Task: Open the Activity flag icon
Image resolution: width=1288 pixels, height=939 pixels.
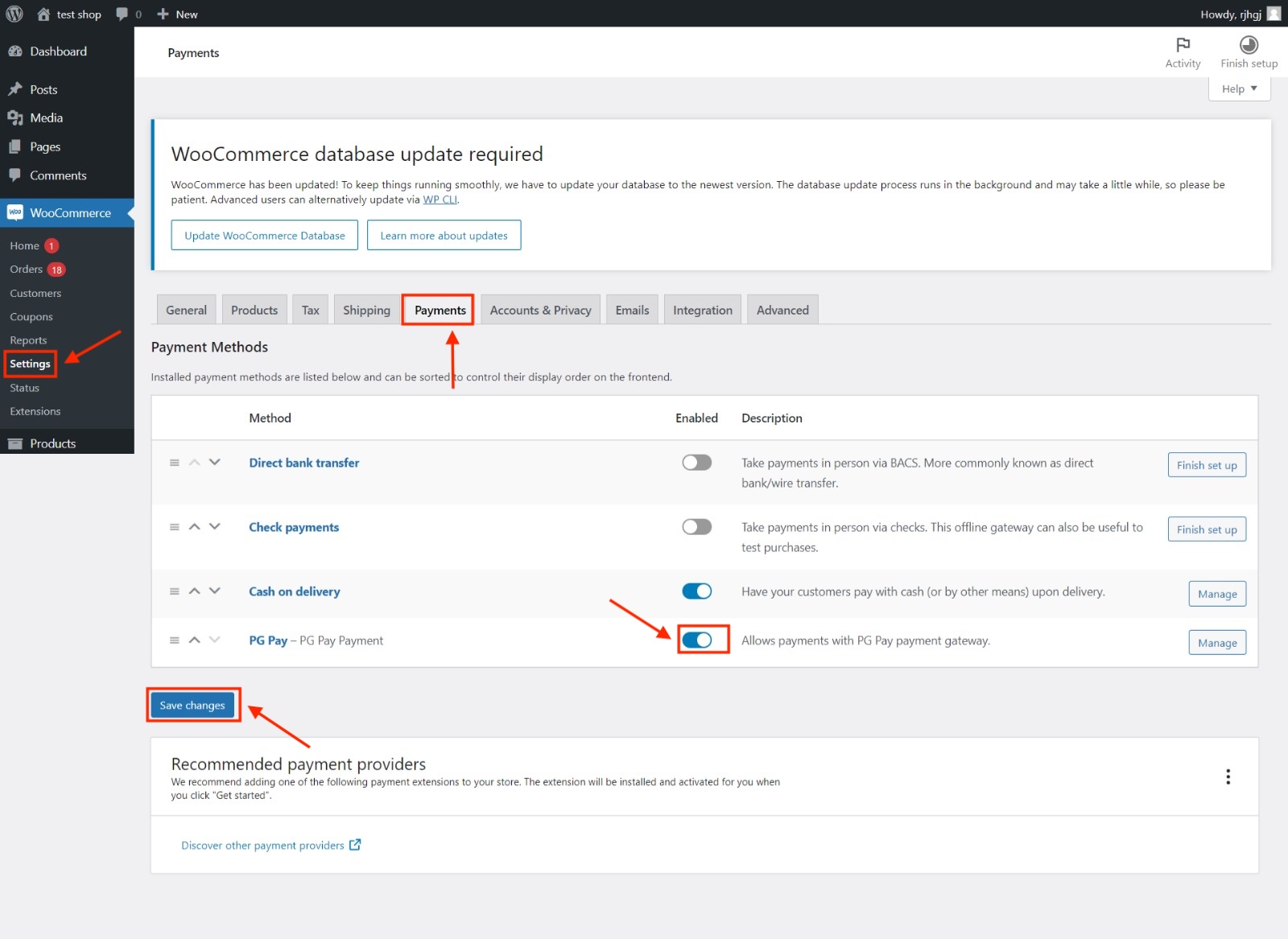Action: pos(1183,45)
